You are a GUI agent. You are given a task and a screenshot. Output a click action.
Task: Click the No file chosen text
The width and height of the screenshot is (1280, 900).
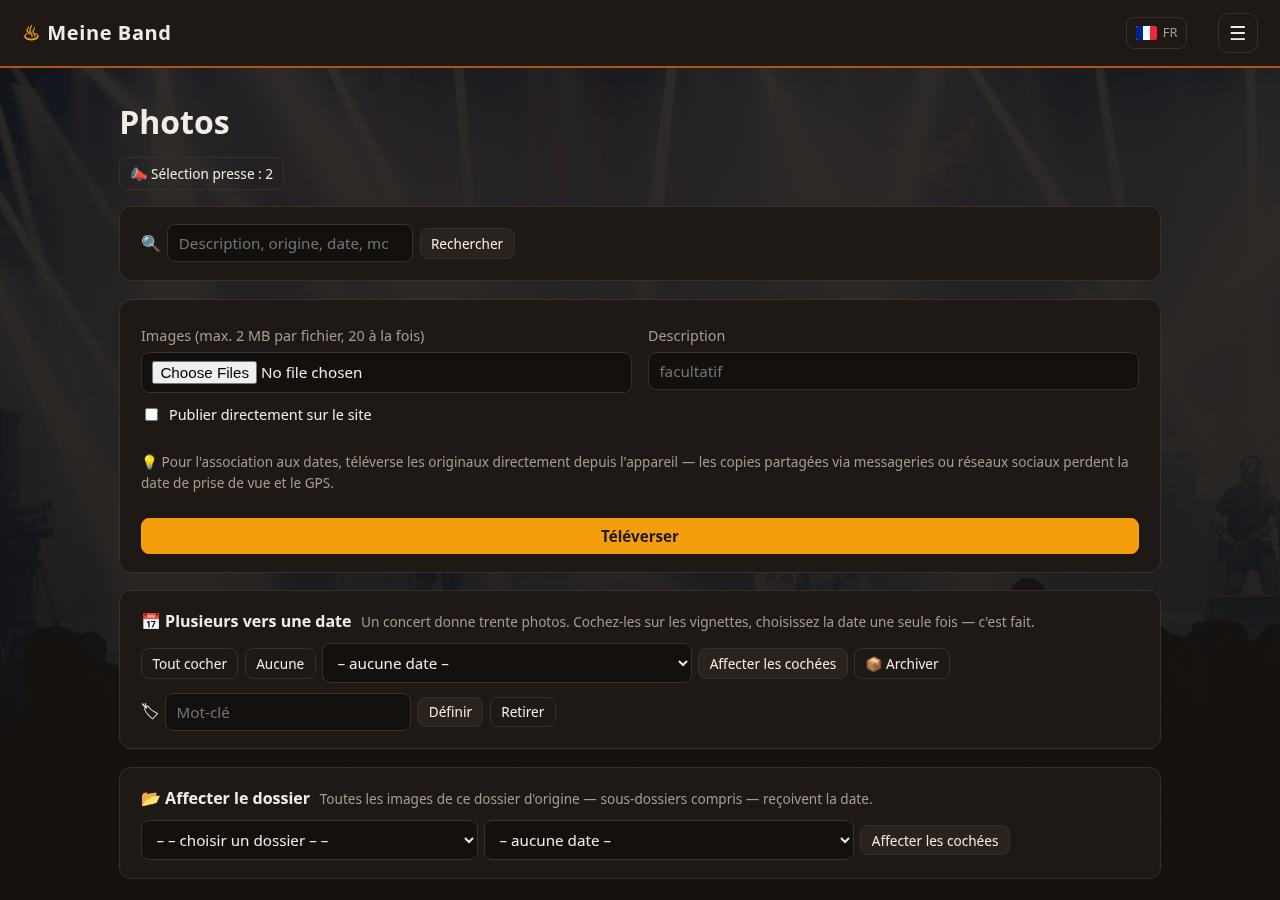[x=311, y=372]
